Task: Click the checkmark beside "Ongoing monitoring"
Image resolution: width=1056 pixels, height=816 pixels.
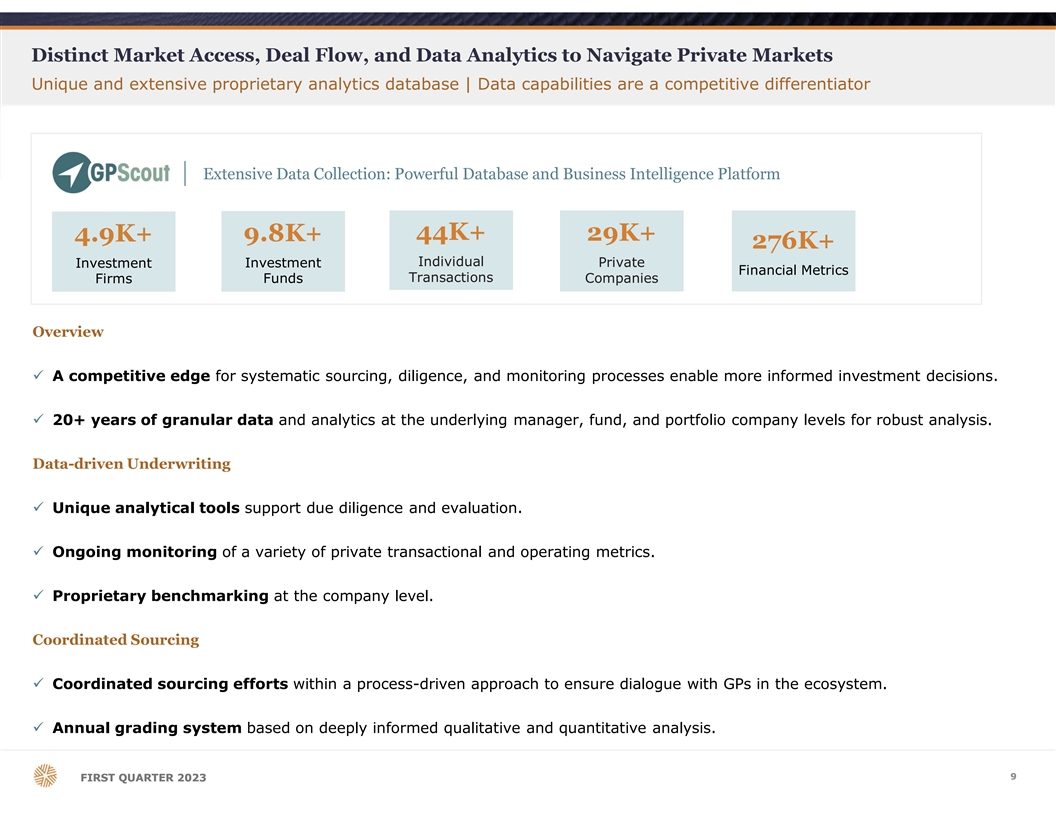Action: tap(37, 552)
